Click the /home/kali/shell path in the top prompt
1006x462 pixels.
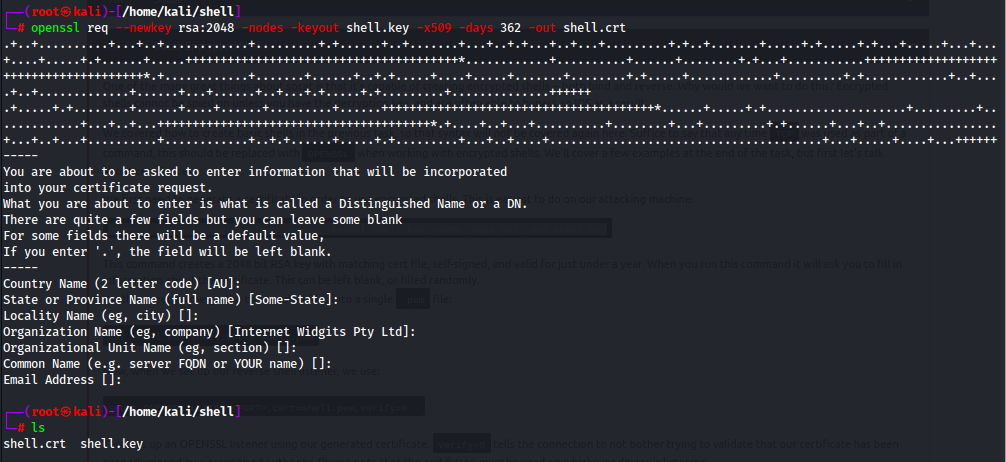[x=178, y=11]
